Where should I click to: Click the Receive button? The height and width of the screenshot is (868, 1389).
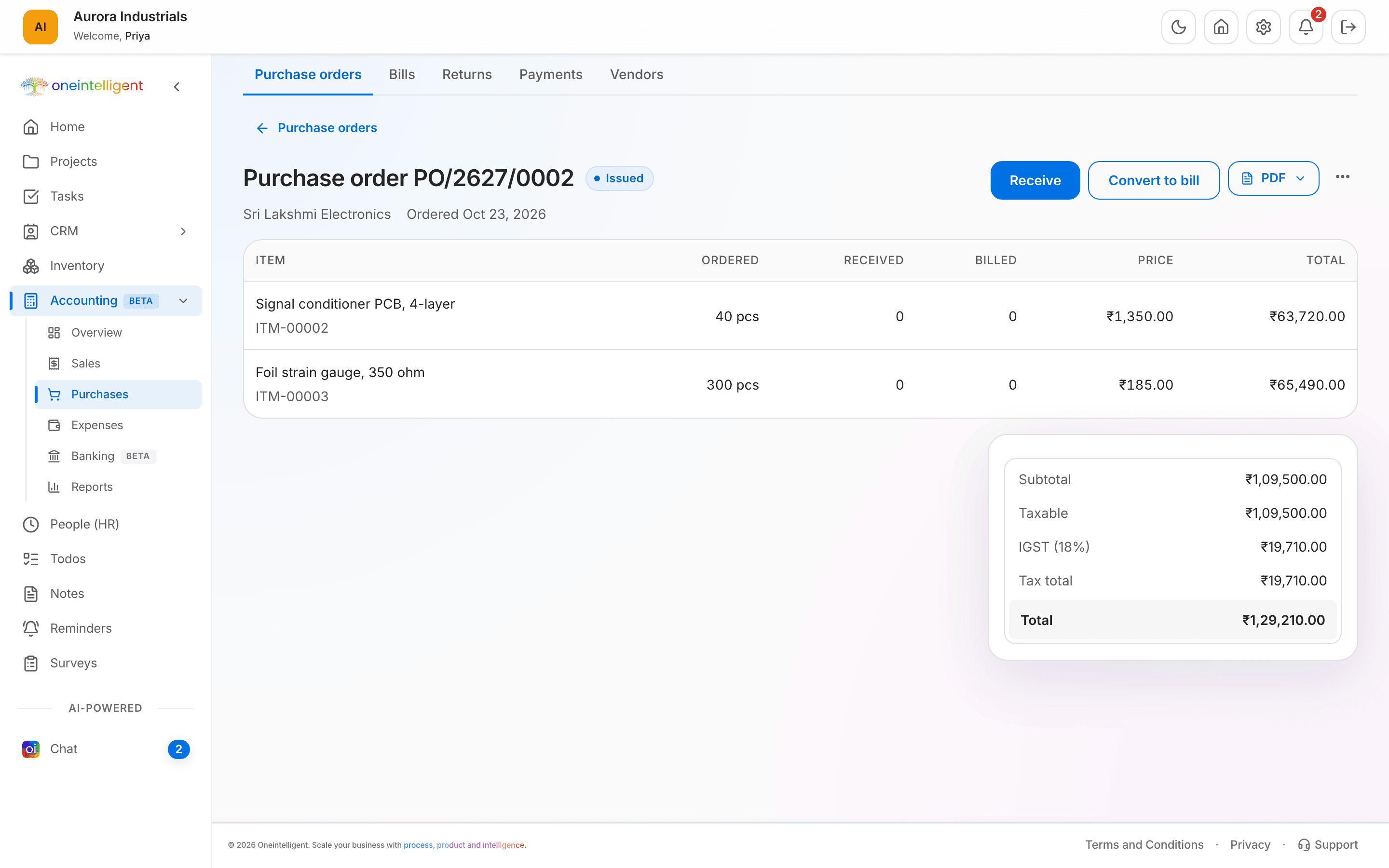click(x=1035, y=180)
